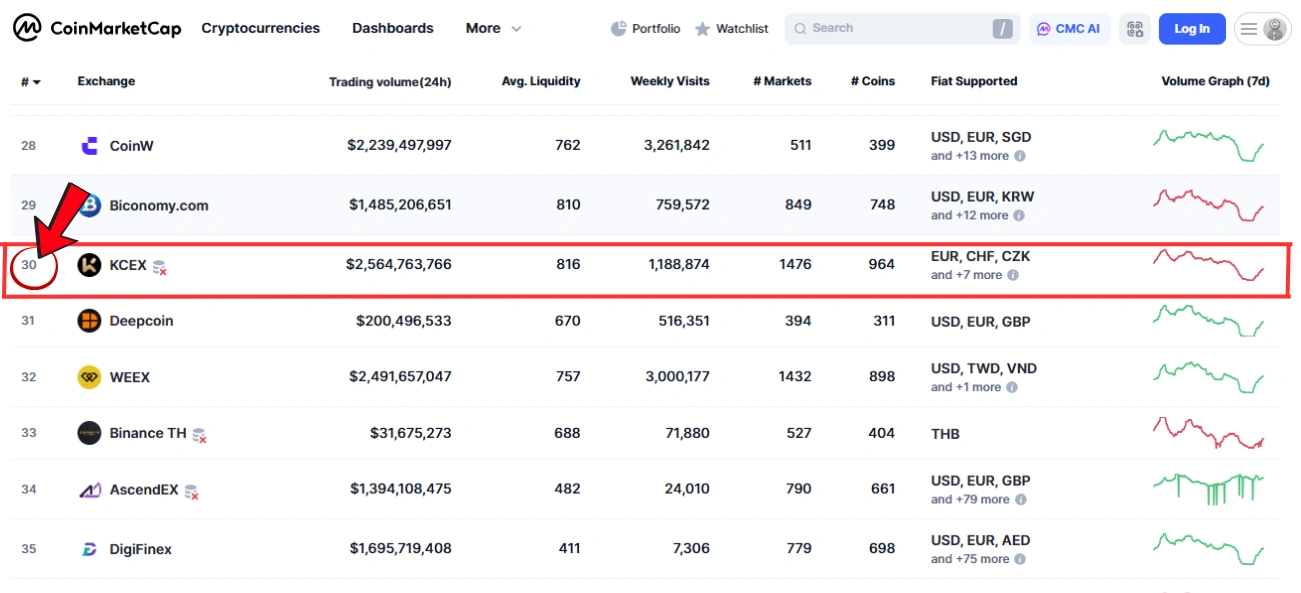Click info icon next to AscendEX +79 more

click(x=1020, y=499)
